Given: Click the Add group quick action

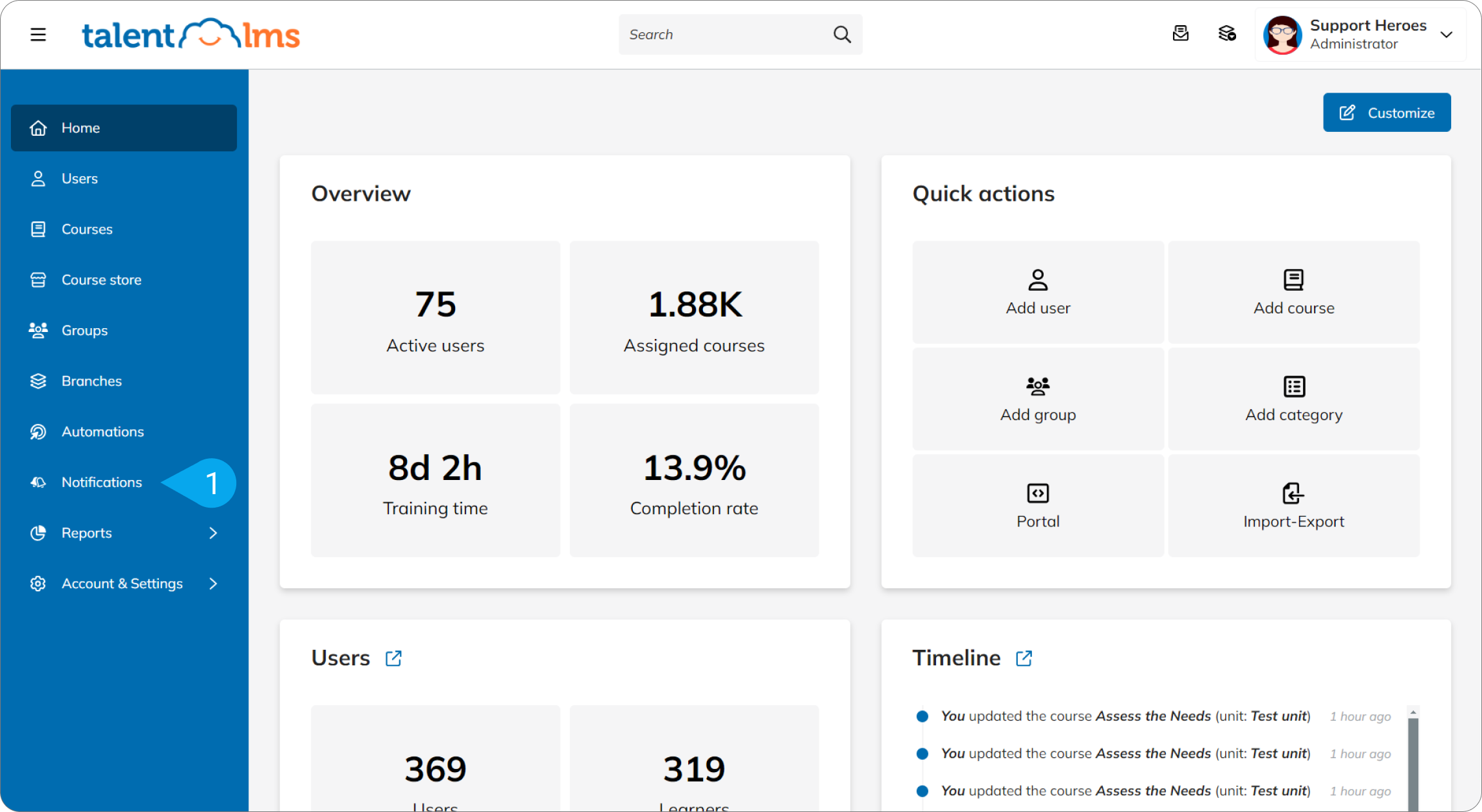Looking at the screenshot, I should (x=1038, y=399).
